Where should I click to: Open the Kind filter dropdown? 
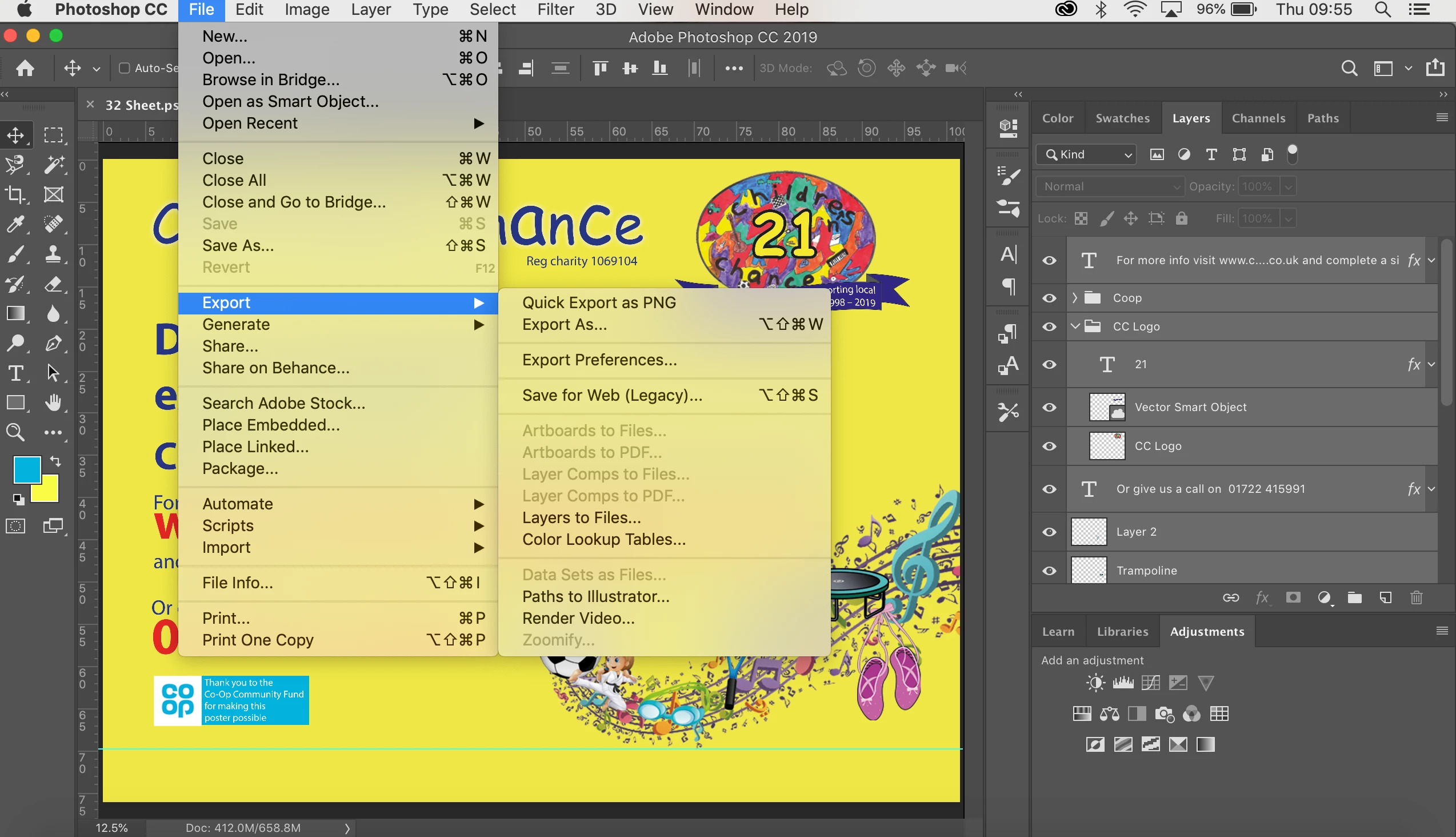pyautogui.click(x=1087, y=154)
